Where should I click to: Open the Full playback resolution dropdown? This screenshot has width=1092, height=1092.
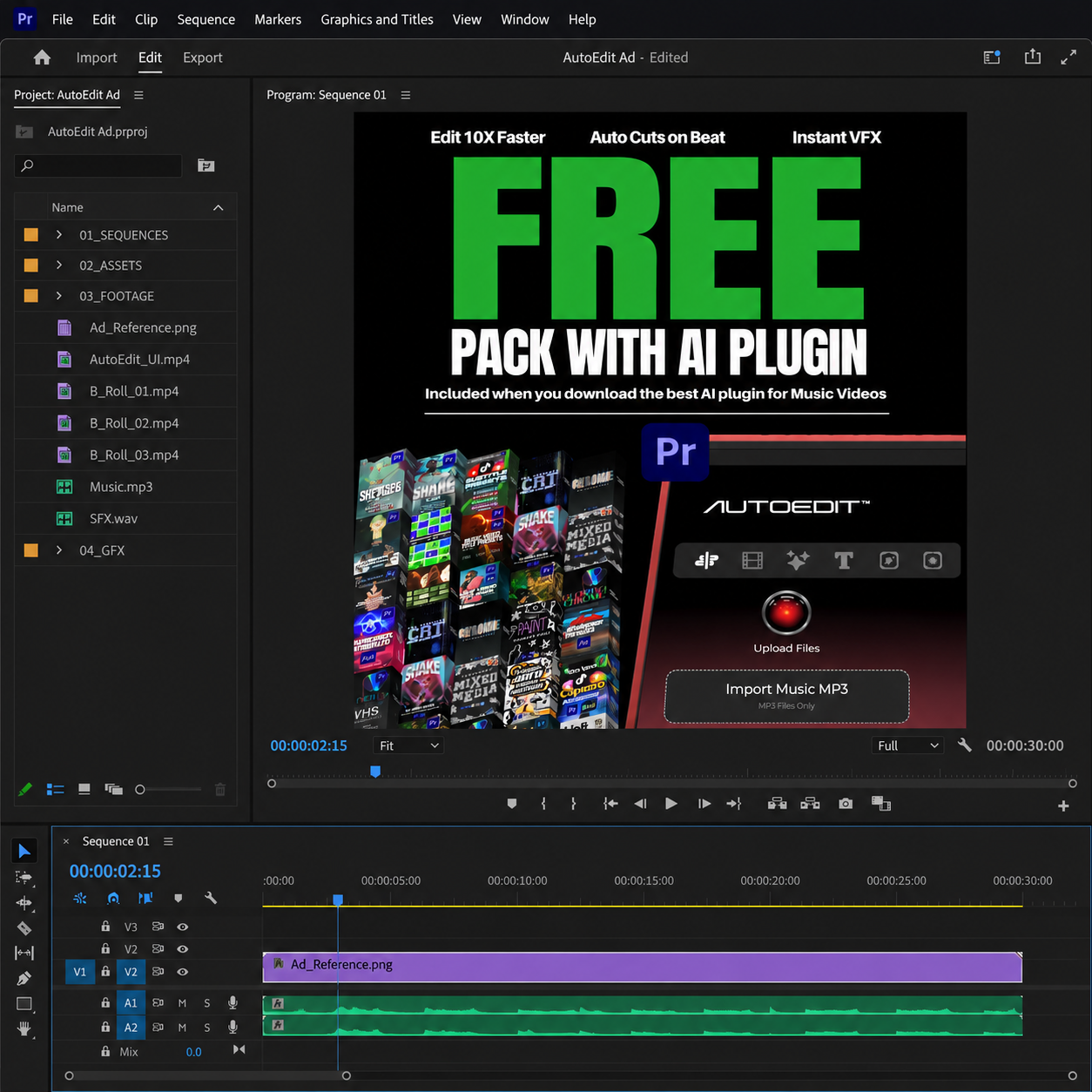point(907,745)
